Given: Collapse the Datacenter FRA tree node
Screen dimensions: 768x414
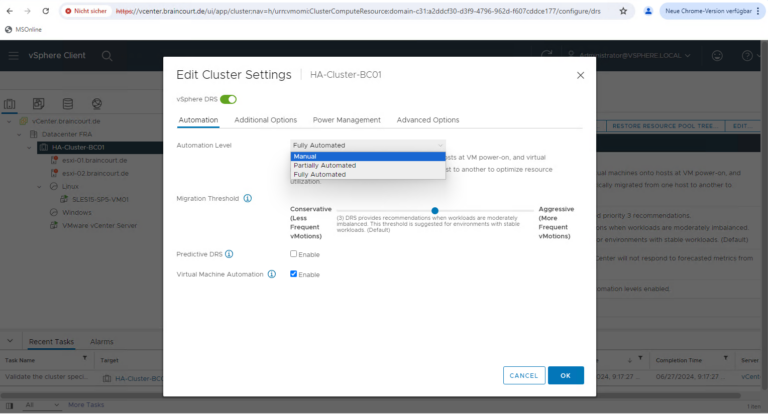Looking at the screenshot, I should click(19, 134).
